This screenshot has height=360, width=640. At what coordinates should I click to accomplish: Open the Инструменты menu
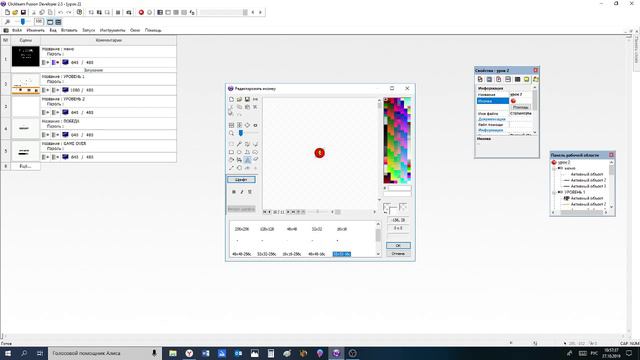pos(113,30)
